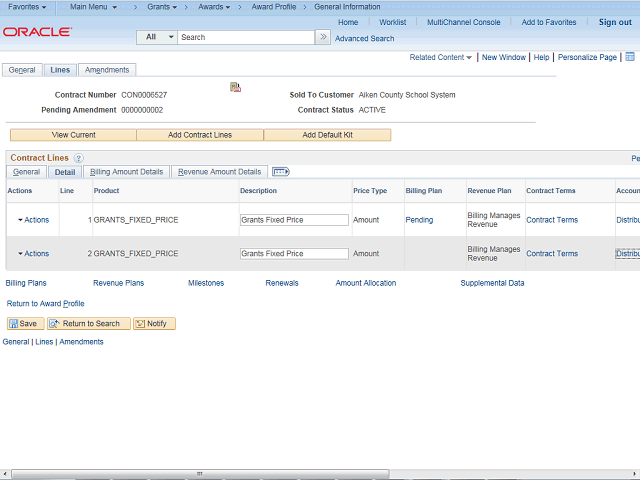Click Return to Award Profile link
Screen dimensions: 640x480
(x=45, y=304)
